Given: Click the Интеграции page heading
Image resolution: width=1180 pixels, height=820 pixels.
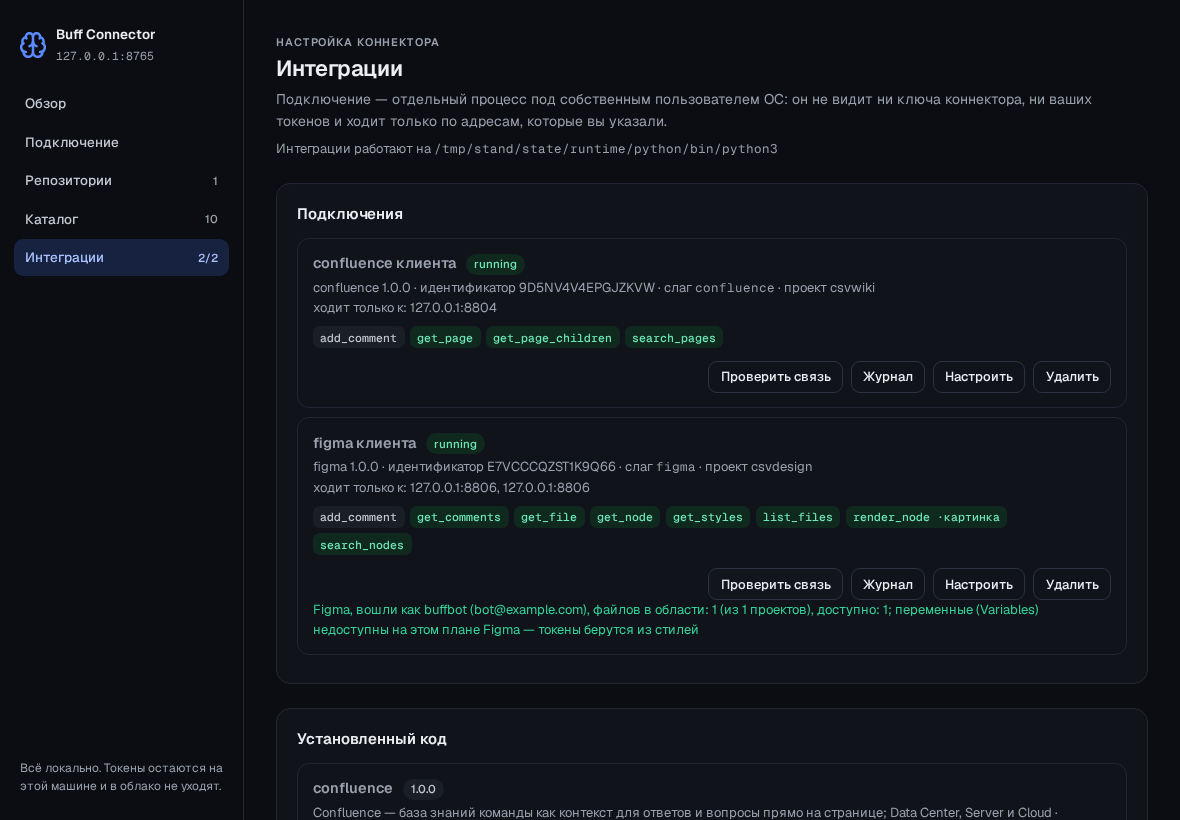Looking at the screenshot, I should [339, 68].
